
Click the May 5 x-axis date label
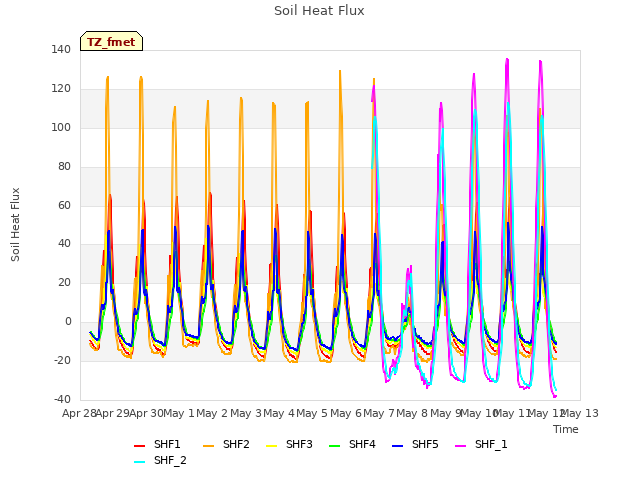pos(312,413)
